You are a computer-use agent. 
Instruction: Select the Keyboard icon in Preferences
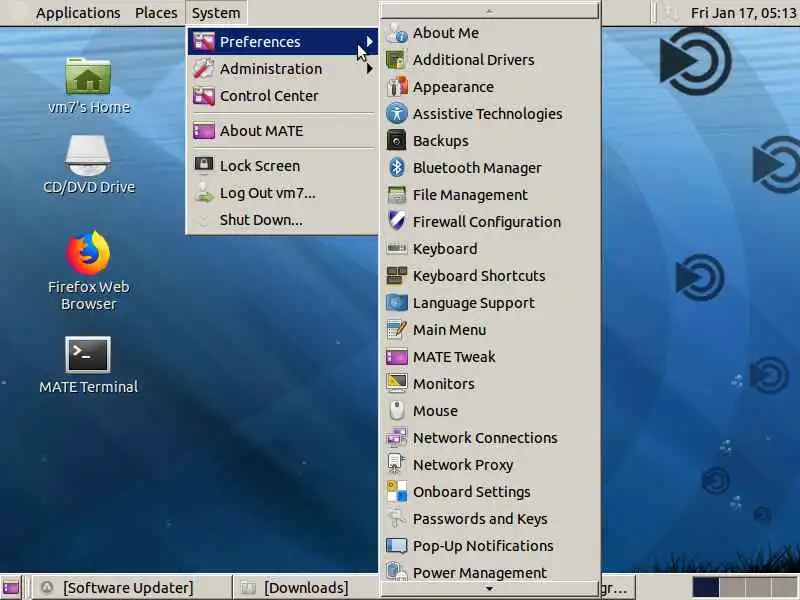(x=396, y=248)
